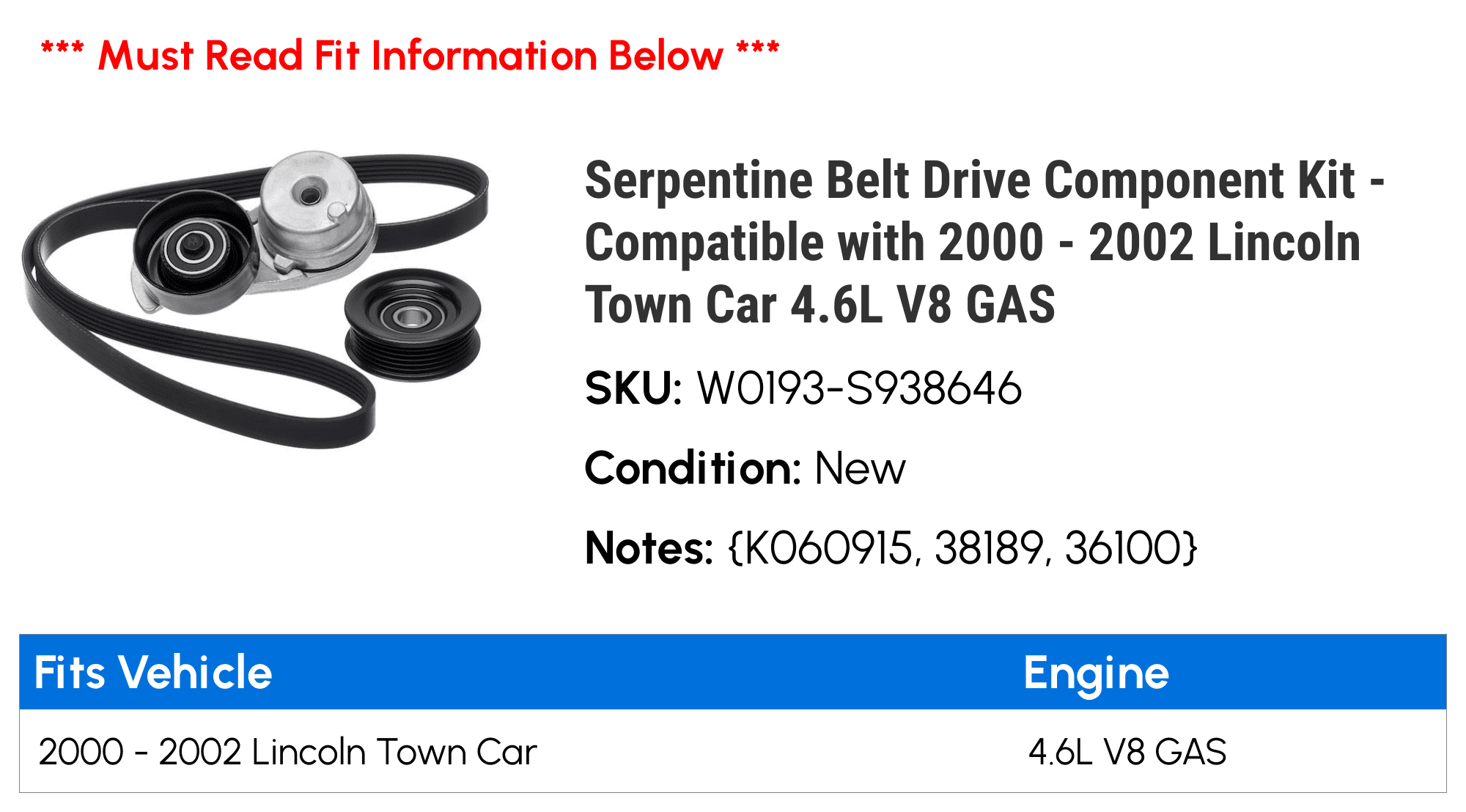The height and width of the screenshot is (812, 1466).
Task: Click the Notes label
Action: coord(649,547)
